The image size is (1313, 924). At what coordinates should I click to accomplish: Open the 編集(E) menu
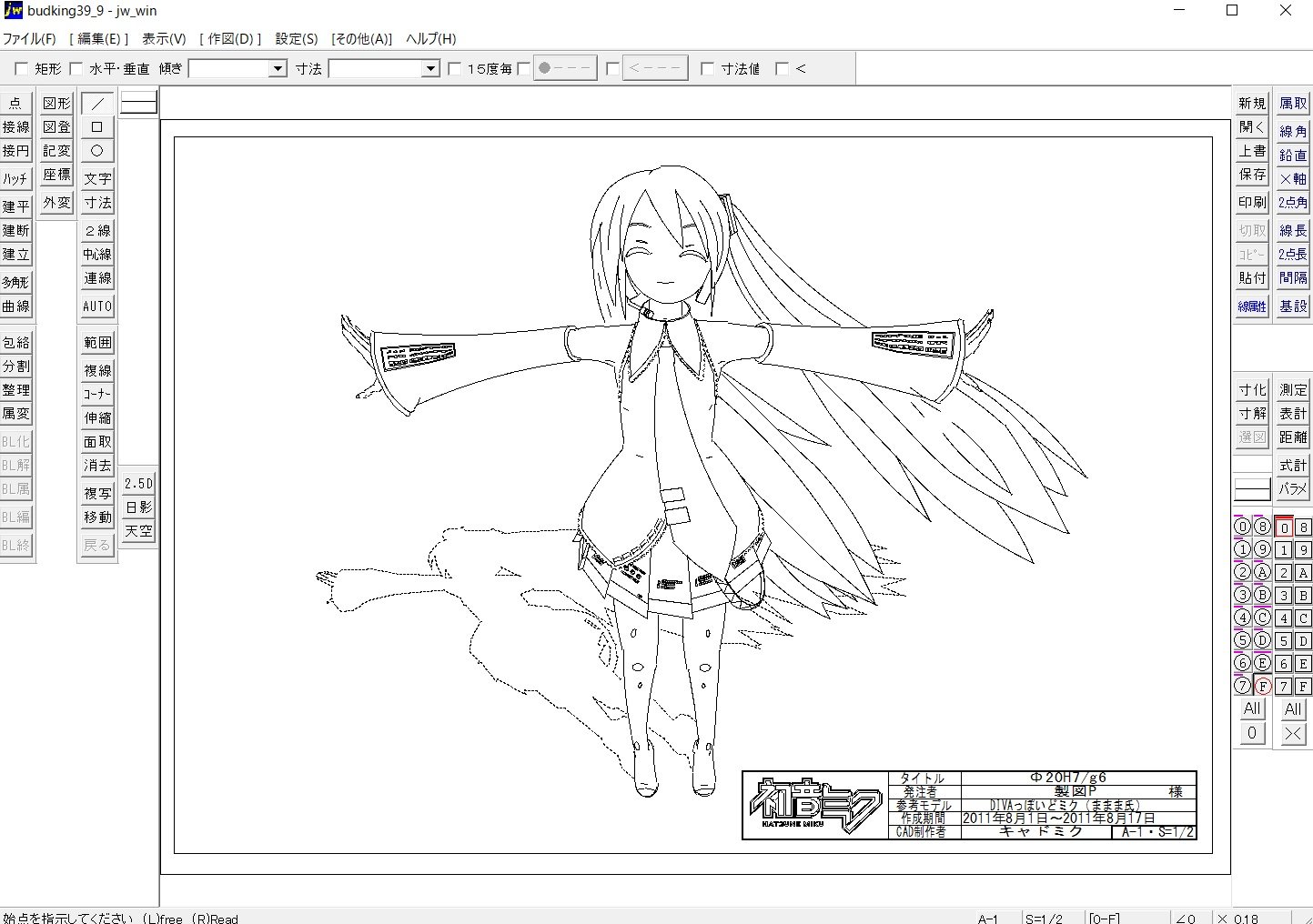[99, 39]
